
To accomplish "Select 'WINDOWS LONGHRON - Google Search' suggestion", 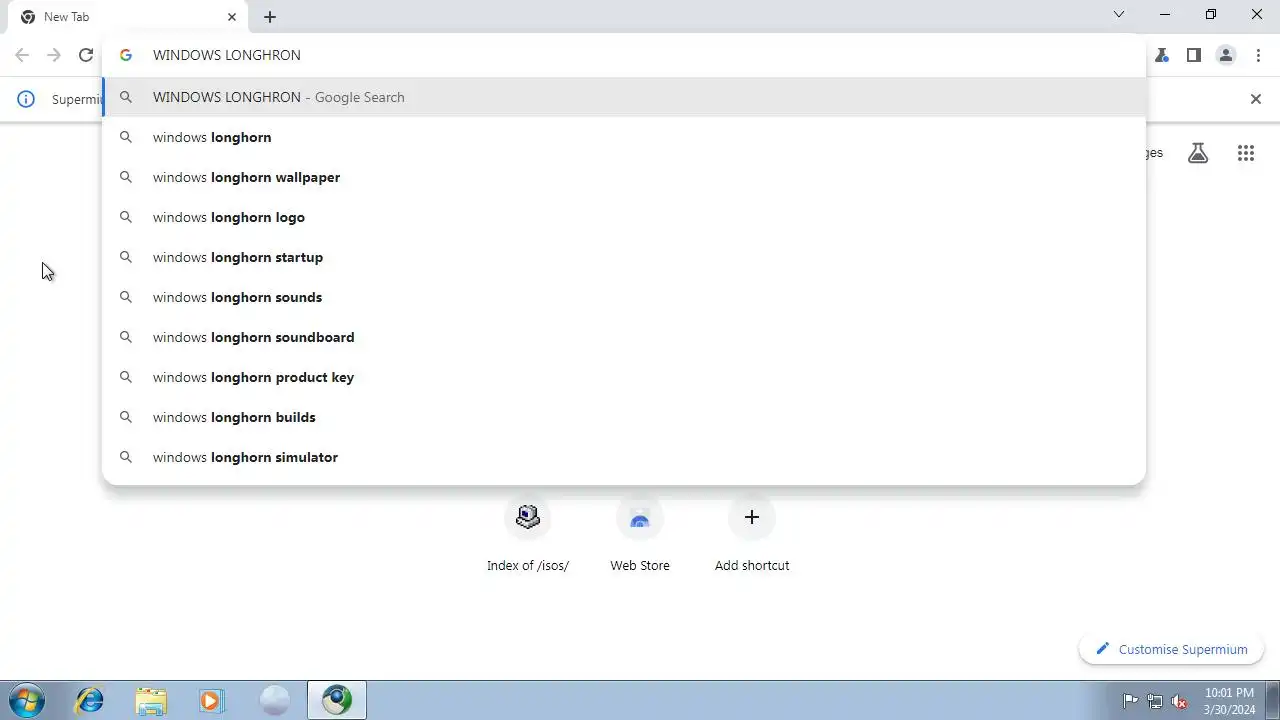I will tap(624, 97).
